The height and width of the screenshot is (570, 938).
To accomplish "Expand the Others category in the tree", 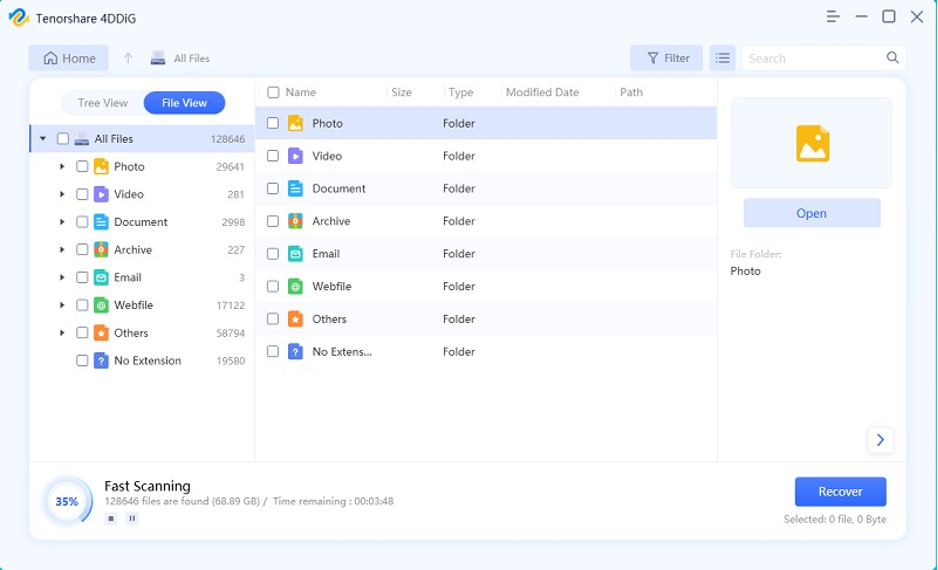I will 62,333.
